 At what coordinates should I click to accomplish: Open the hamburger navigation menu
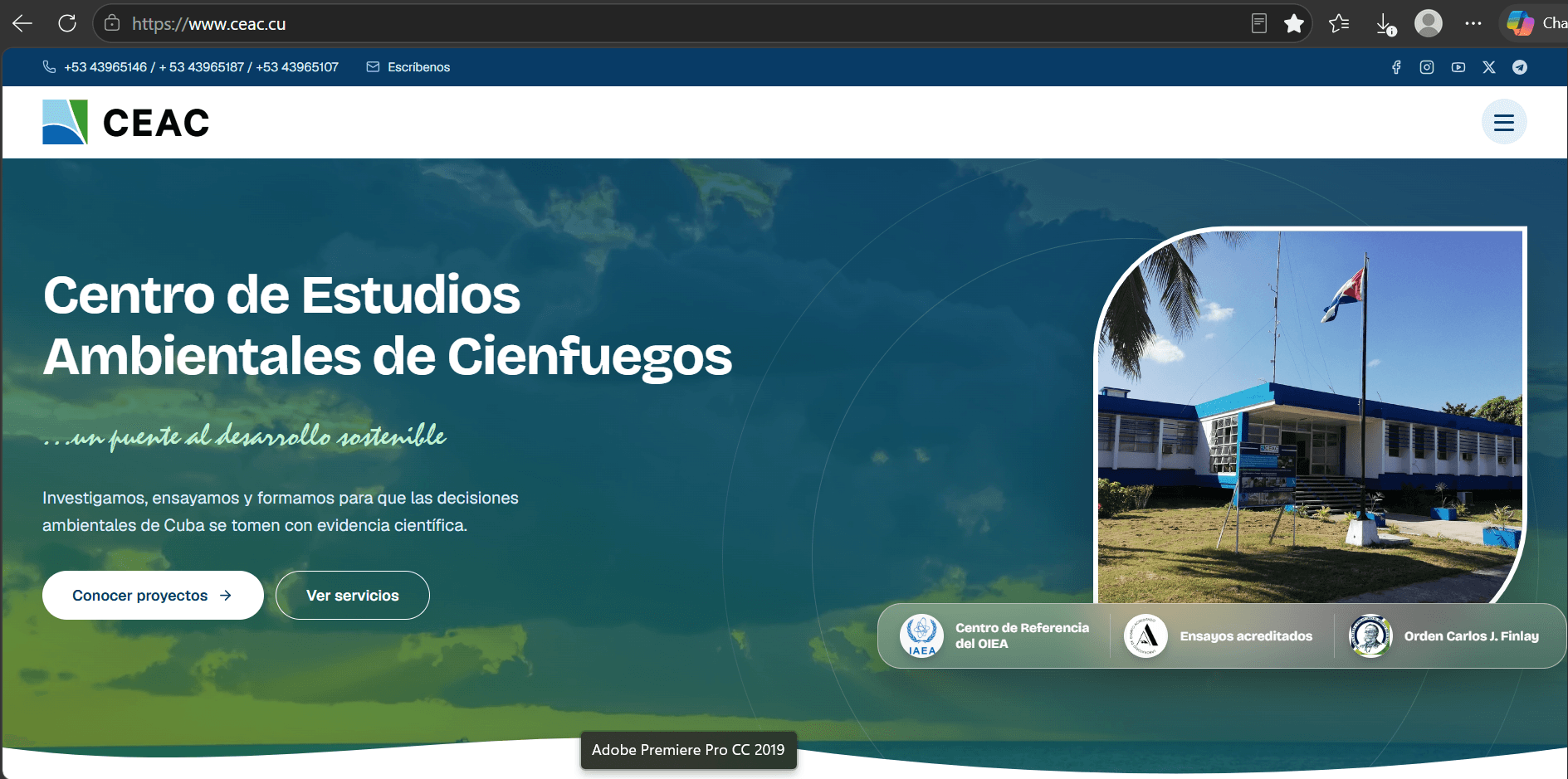pos(1504,122)
